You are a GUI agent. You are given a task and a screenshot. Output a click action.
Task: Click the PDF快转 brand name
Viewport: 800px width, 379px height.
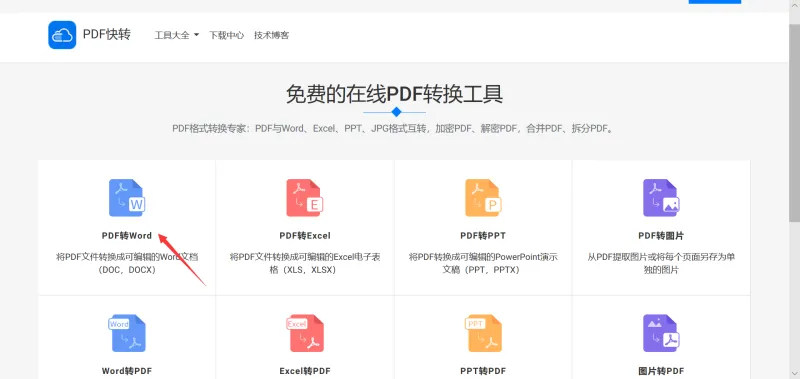pos(107,34)
